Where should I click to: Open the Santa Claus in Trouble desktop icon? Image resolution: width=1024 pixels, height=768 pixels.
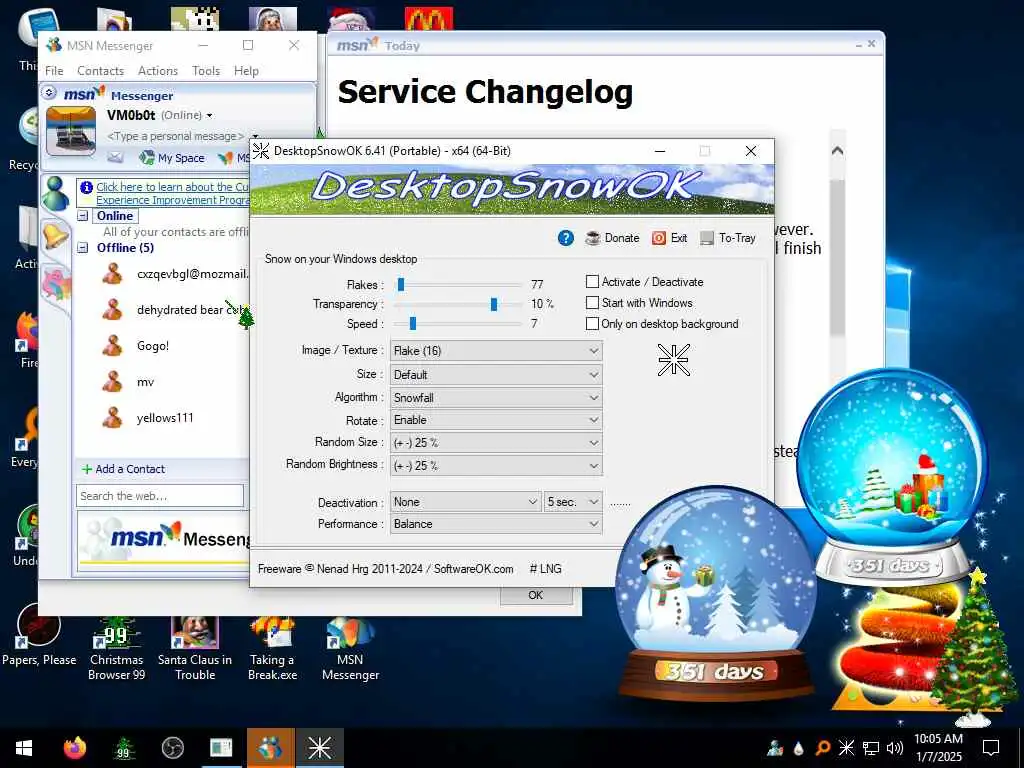click(x=195, y=648)
